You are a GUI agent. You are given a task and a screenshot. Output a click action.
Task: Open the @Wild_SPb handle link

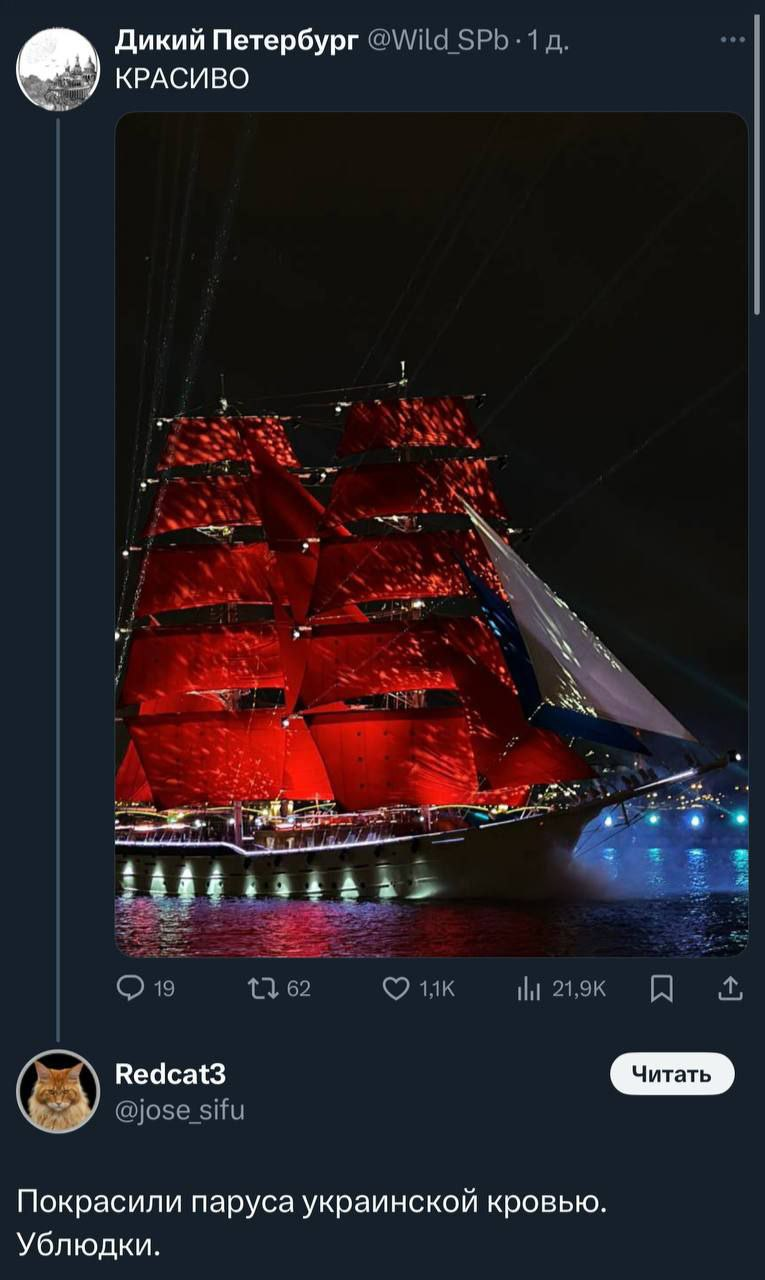[x=439, y=42]
